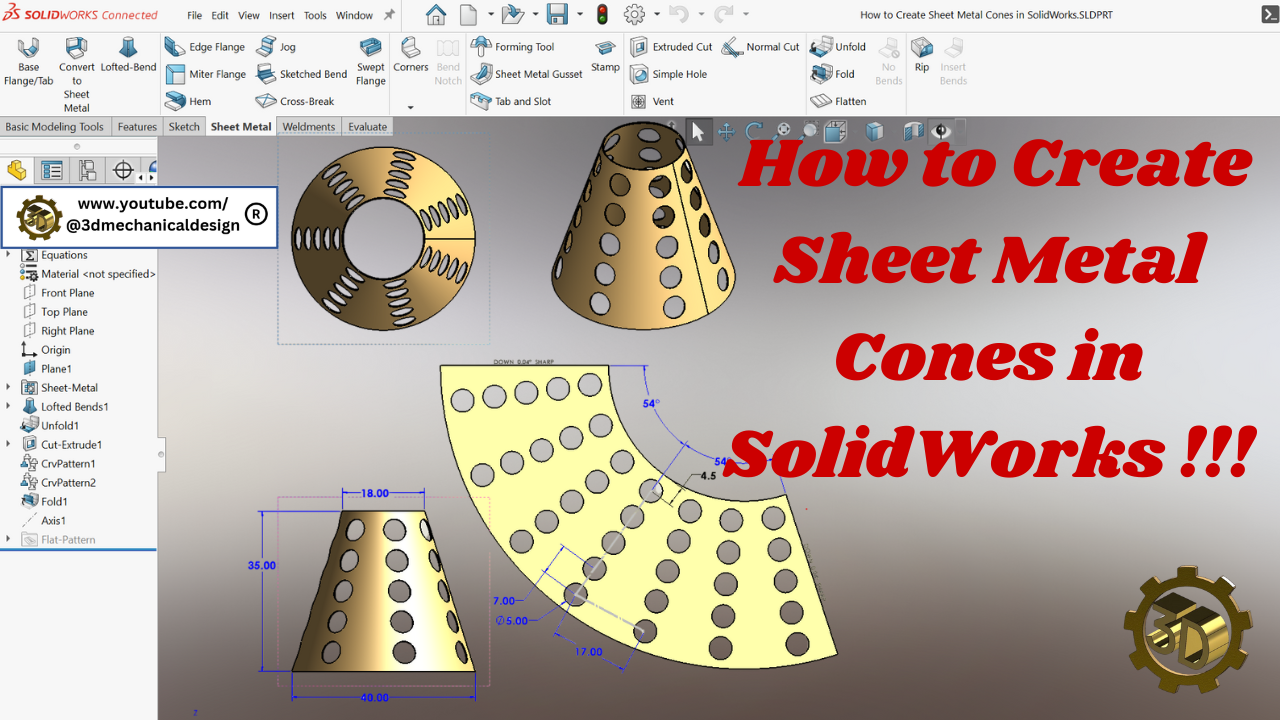The width and height of the screenshot is (1280, 720).
Task: Choose the Edge Flange tool
Action: [x=205, y=47]
